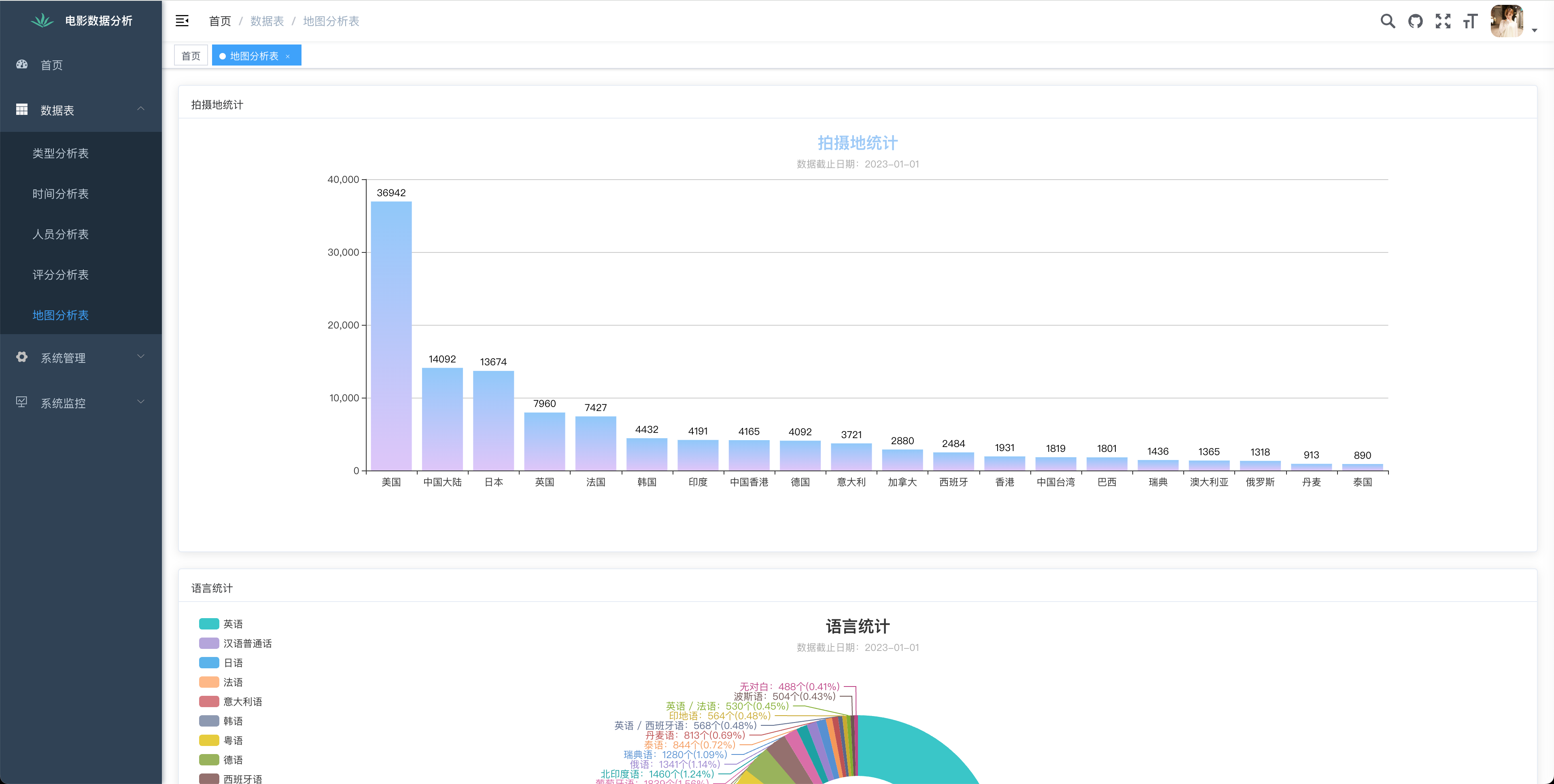The height and width of the screenshot is (784, 1554).
Task: Click the 无对白：488个 pie label
Action: pos(789,686)
